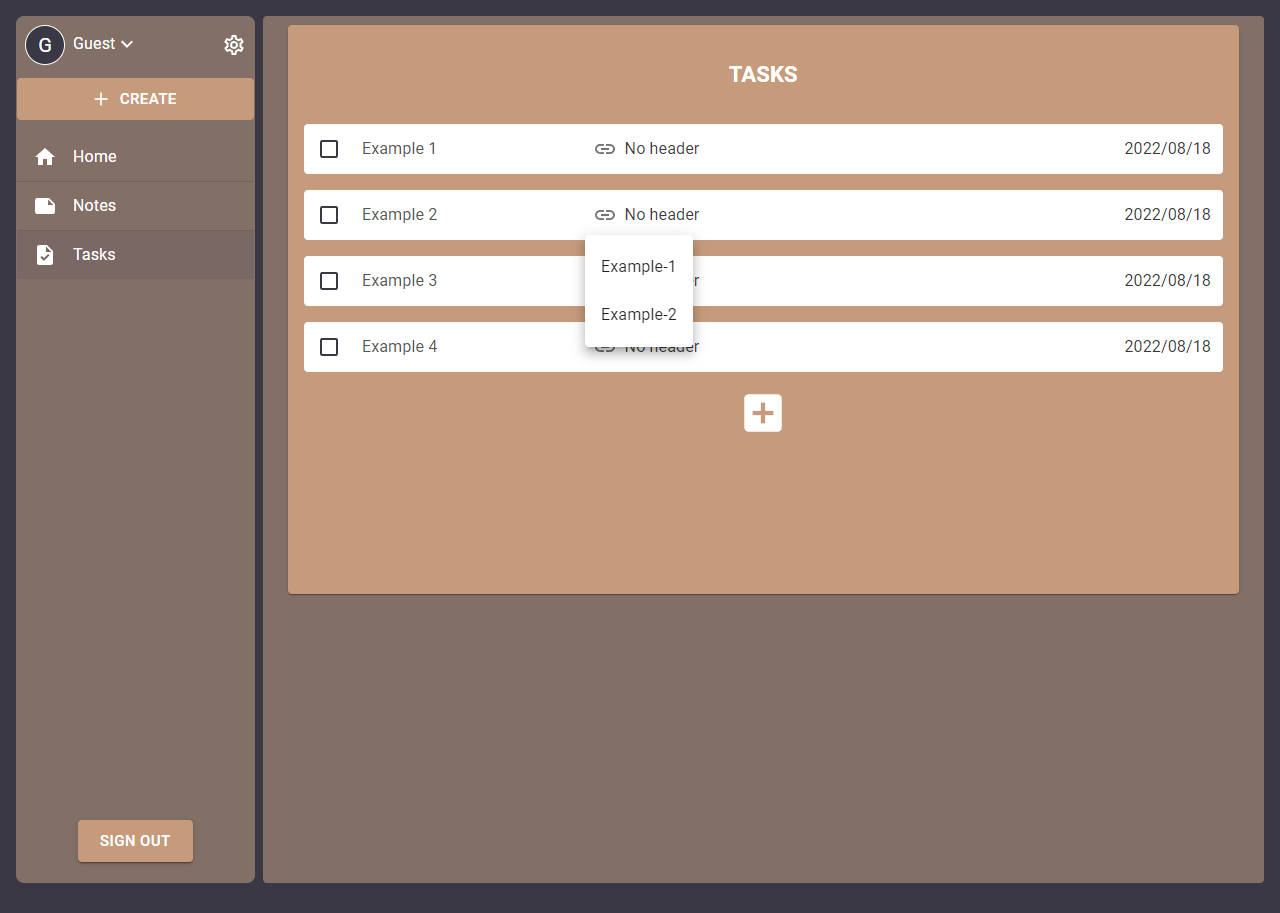The image size is (1280, 913).
Task: Open the No header dropdown on Example 1
Action: (661, 148)
